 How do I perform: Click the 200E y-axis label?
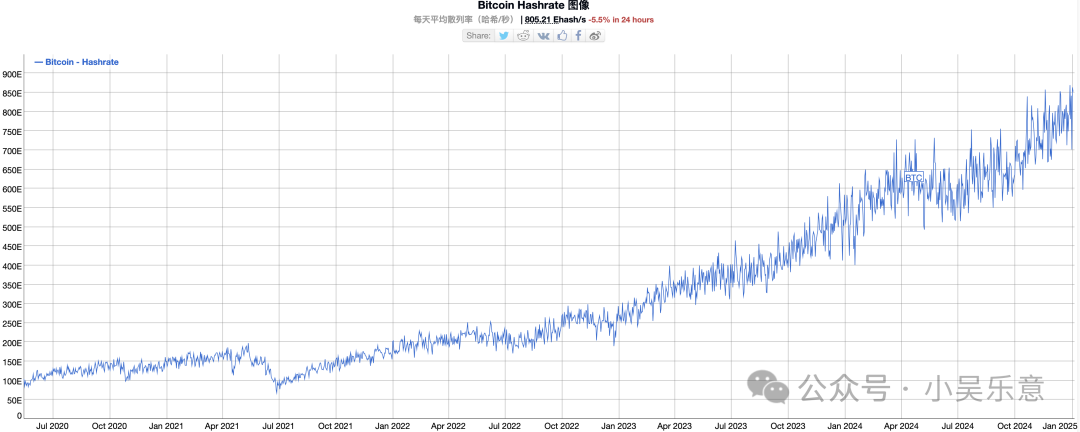(12, 342)
